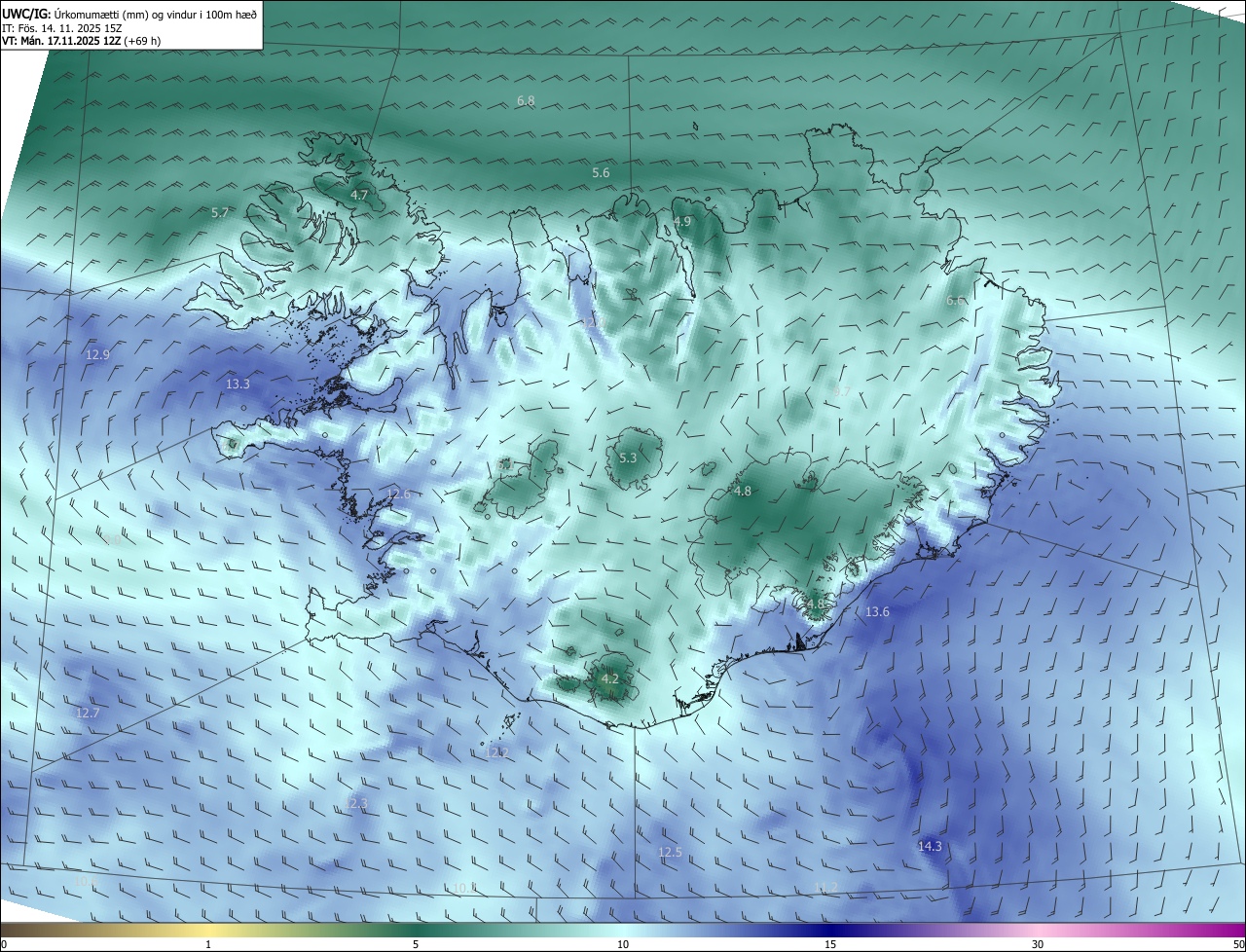The width and height of the screenshot is (1246, 952).
Task: Click the 5 tick on the color scale
Action: [416, 944]
